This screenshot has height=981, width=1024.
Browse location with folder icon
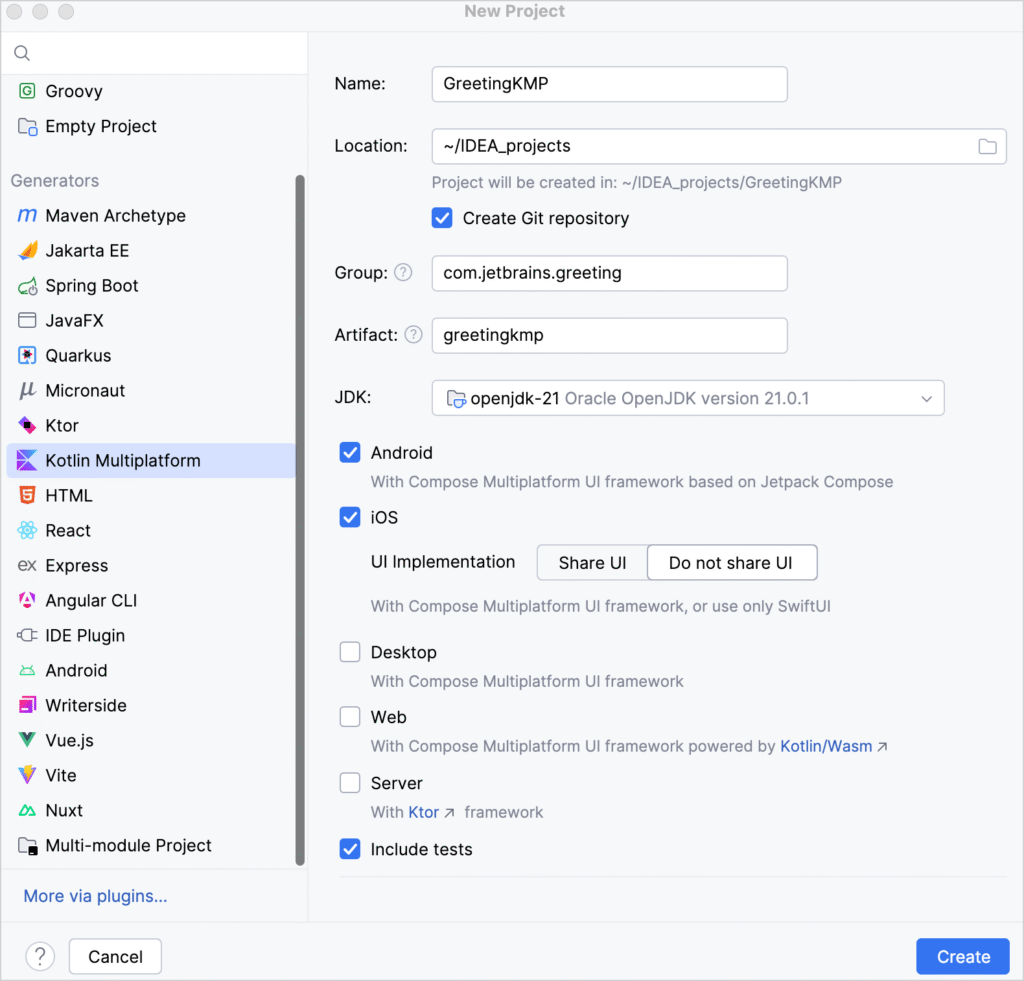(x=987, y=147)
